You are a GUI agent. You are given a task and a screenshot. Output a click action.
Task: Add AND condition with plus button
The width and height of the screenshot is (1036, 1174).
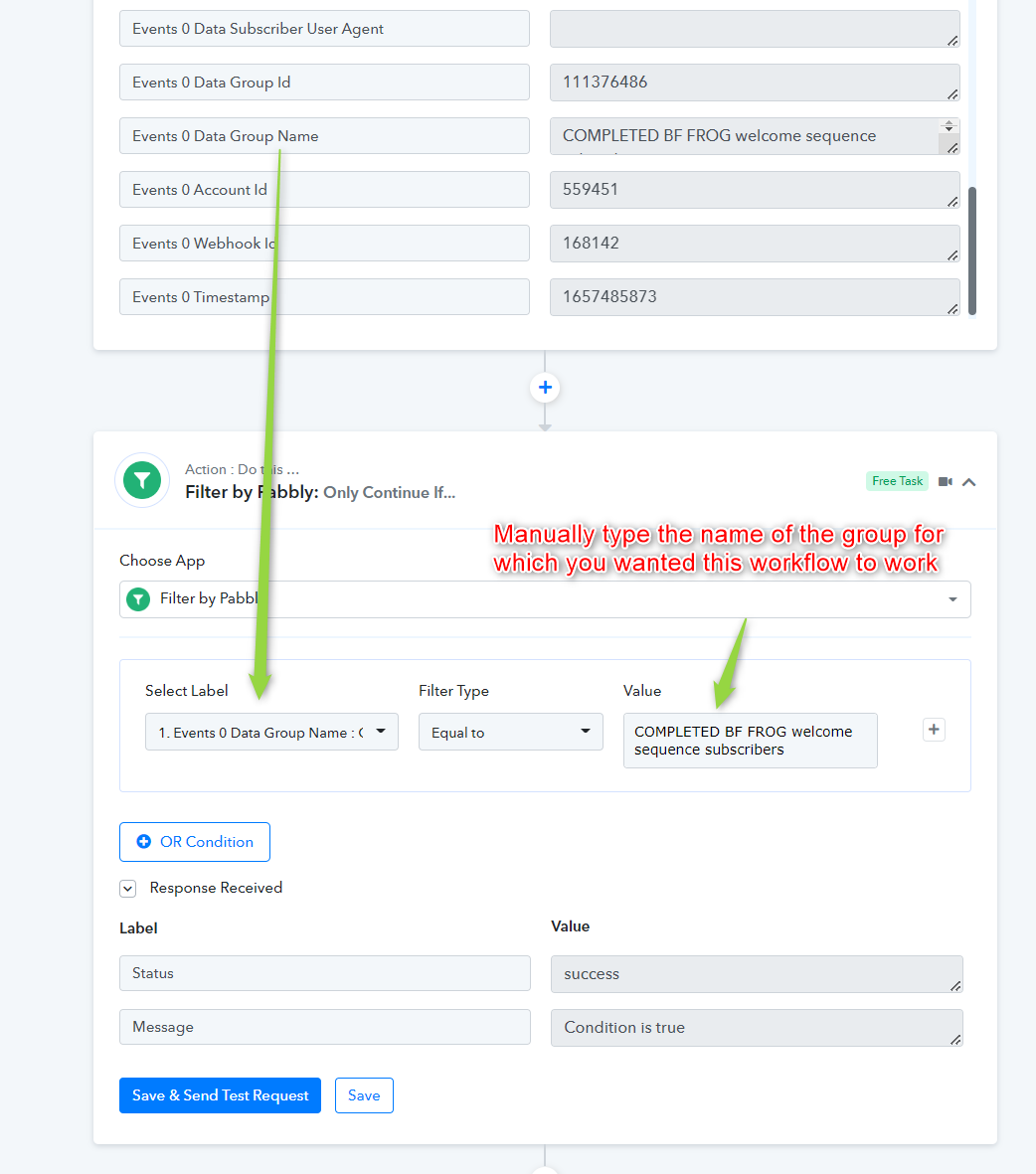[934, 730]
